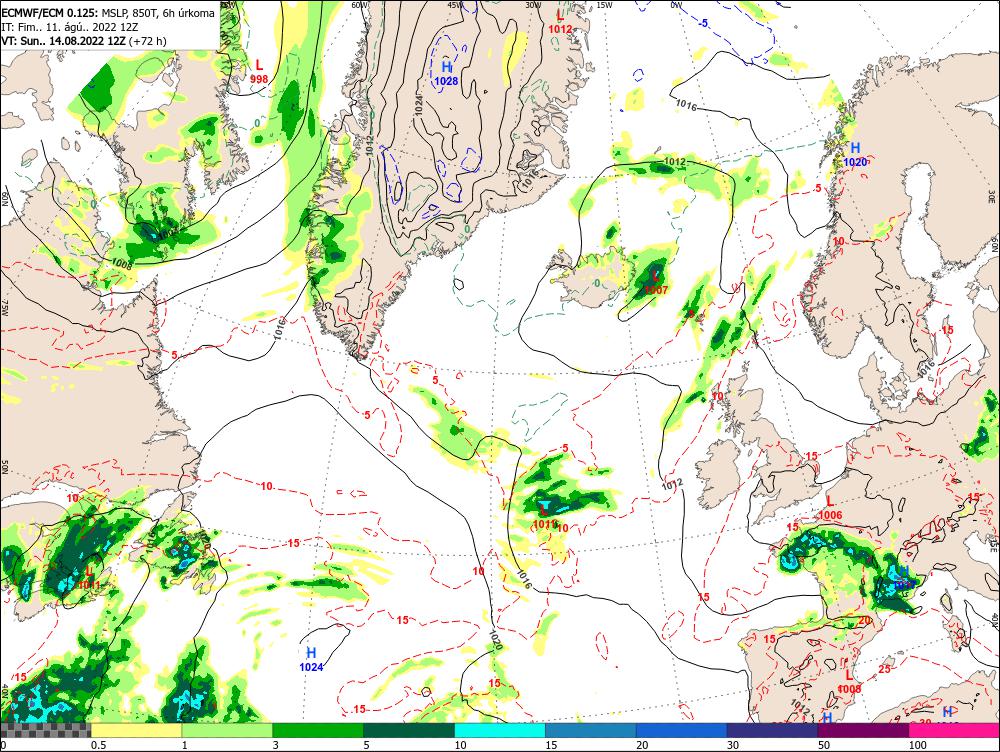1000x752 pixels.
Task: Click the 'L 1008' low over Spain
Action: point(849,682)
